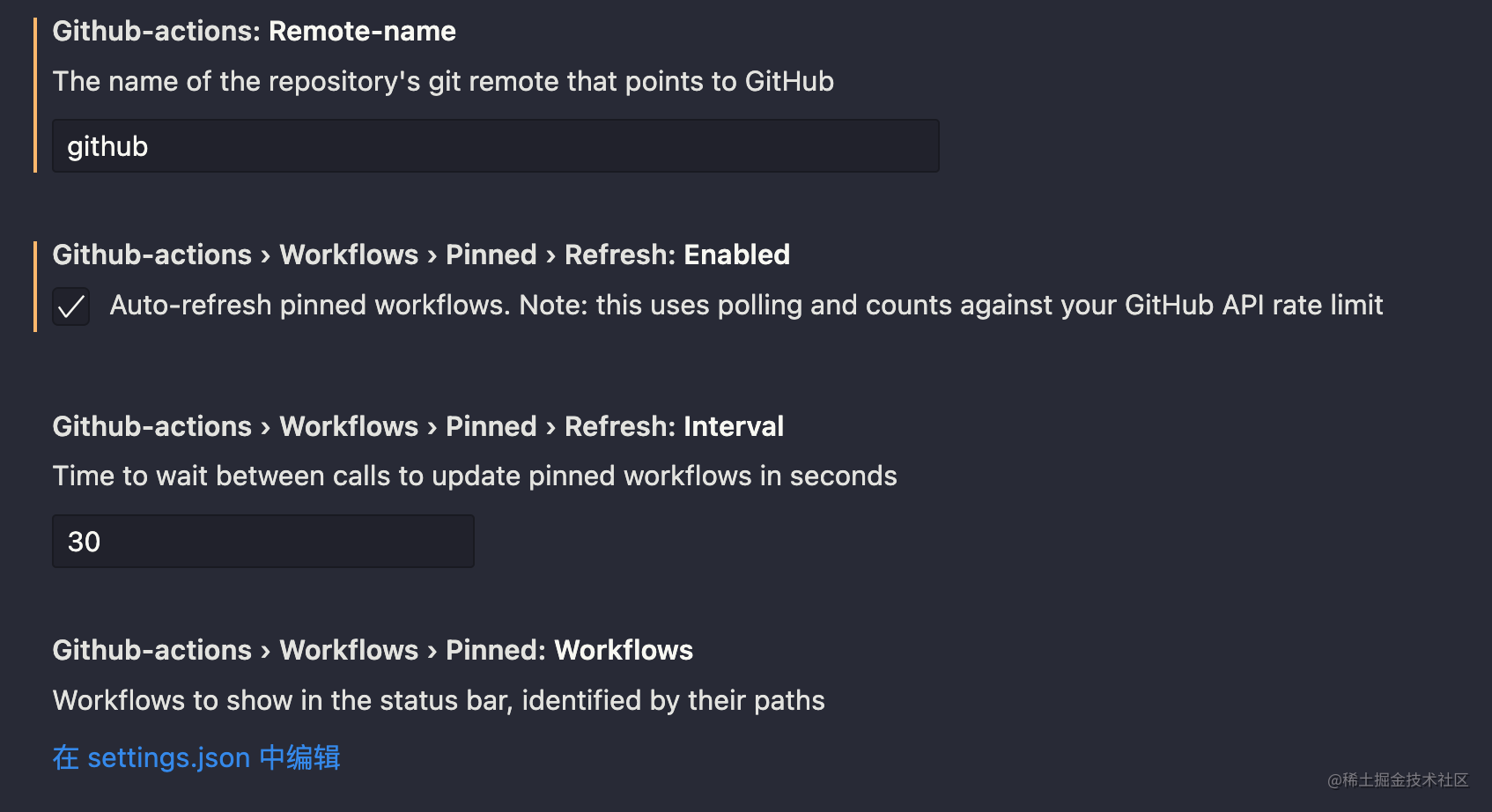Open settings.json via the edit link
Screen dimensions: 1492x812
tap(196, 757)
